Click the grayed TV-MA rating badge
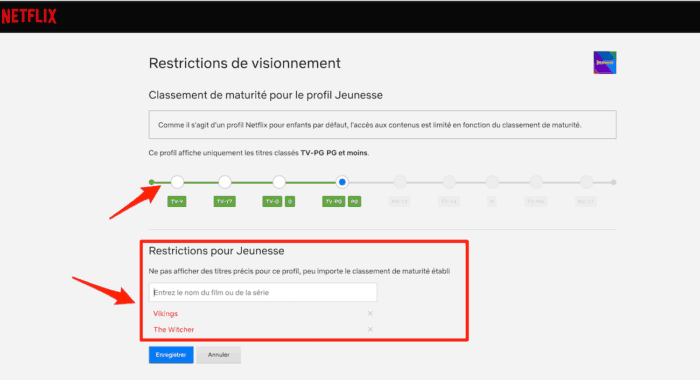Image resolution: width=700 pixels, height=380 pixels. click(x=535, y=202)
